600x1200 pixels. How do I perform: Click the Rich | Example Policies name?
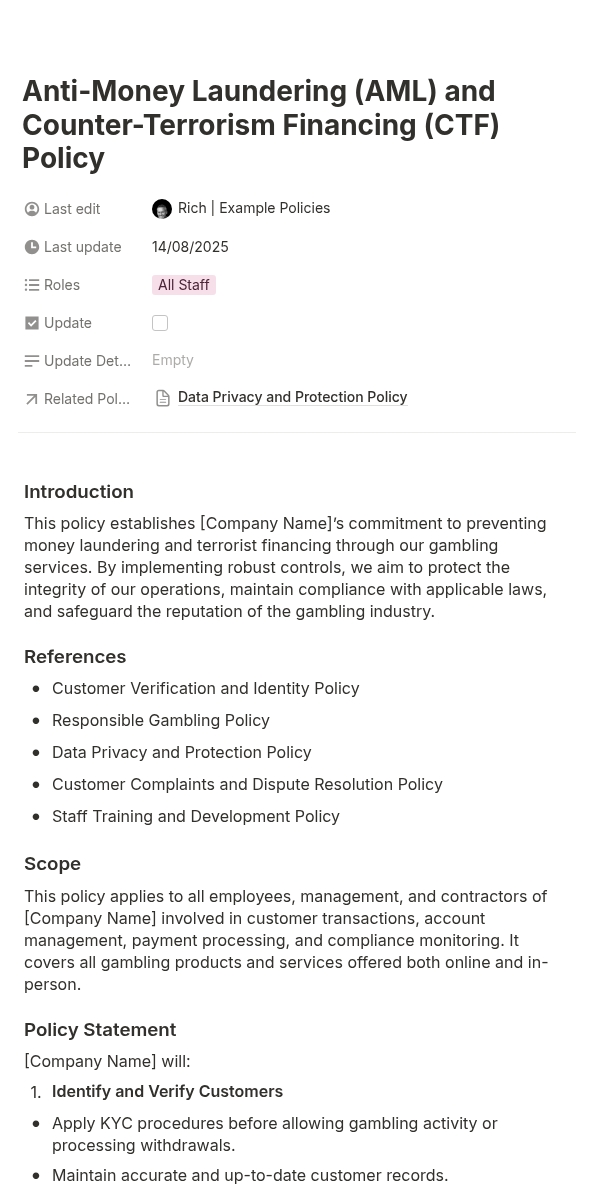[x=254, y=208]
